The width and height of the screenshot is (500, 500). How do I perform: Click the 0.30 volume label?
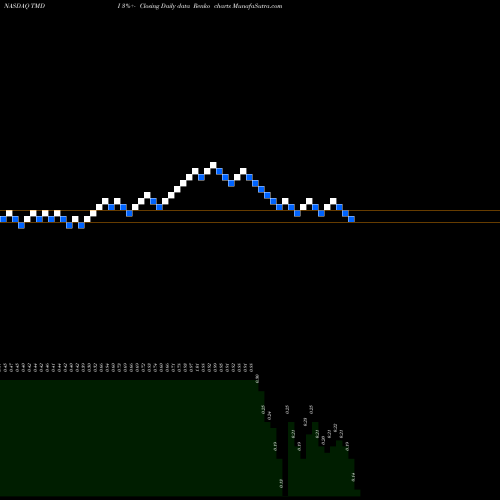[x=257, y=379]
